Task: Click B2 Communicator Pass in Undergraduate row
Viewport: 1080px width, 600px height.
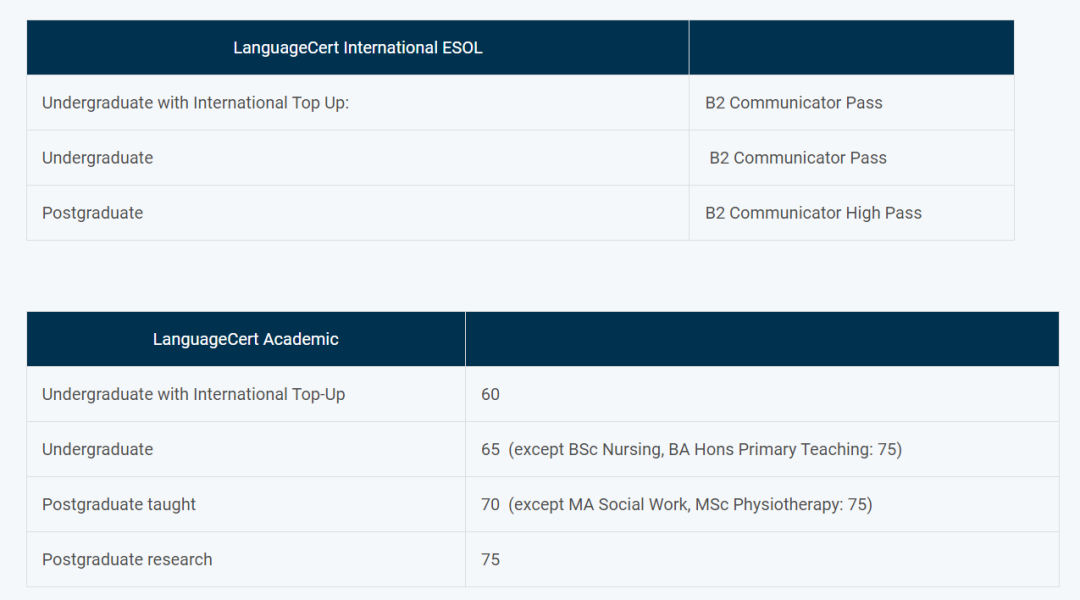Action: tap(798, 158)
